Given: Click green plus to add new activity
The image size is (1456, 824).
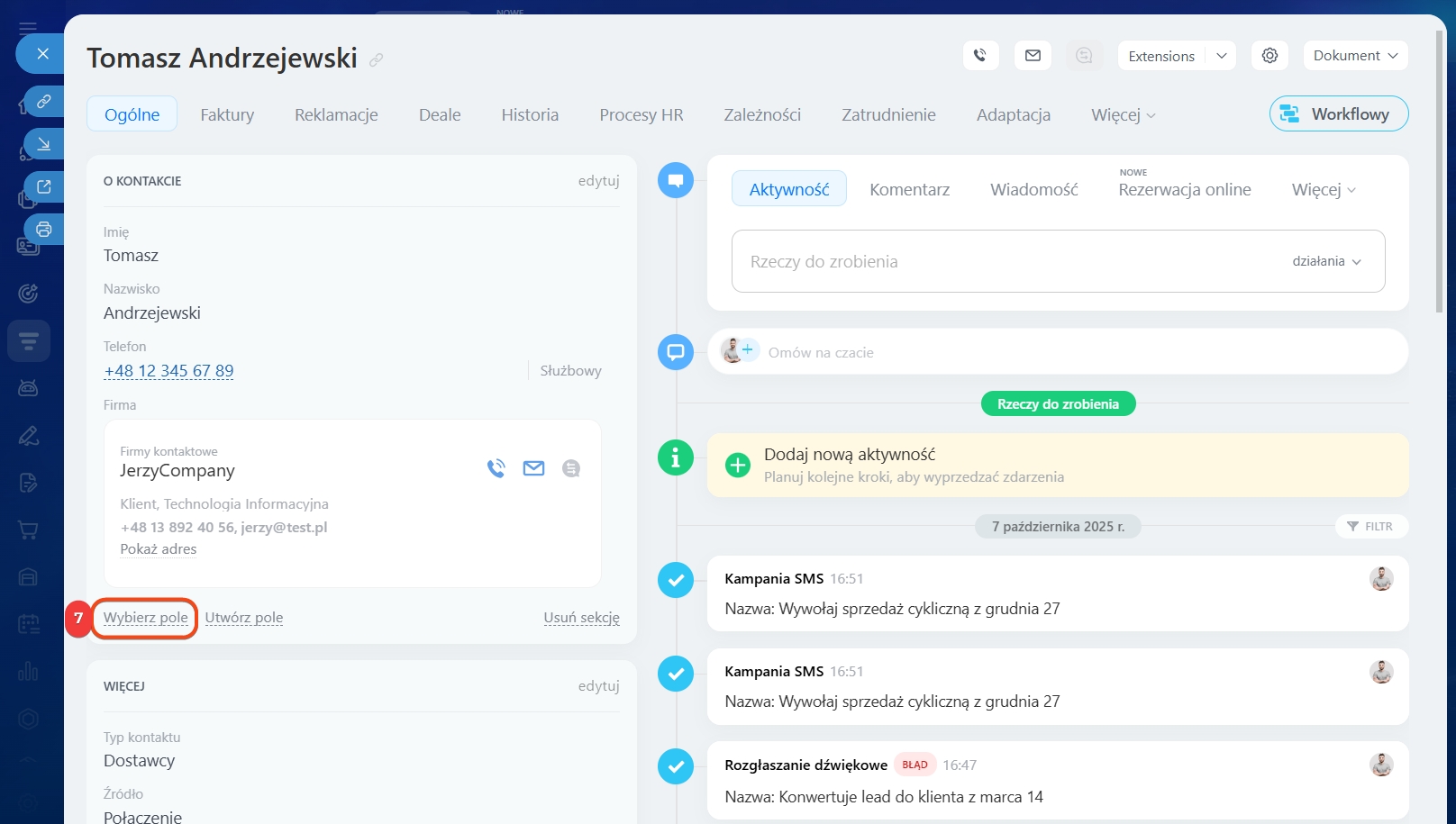Looking at the screenshot, I should click(x=738, y=466).
